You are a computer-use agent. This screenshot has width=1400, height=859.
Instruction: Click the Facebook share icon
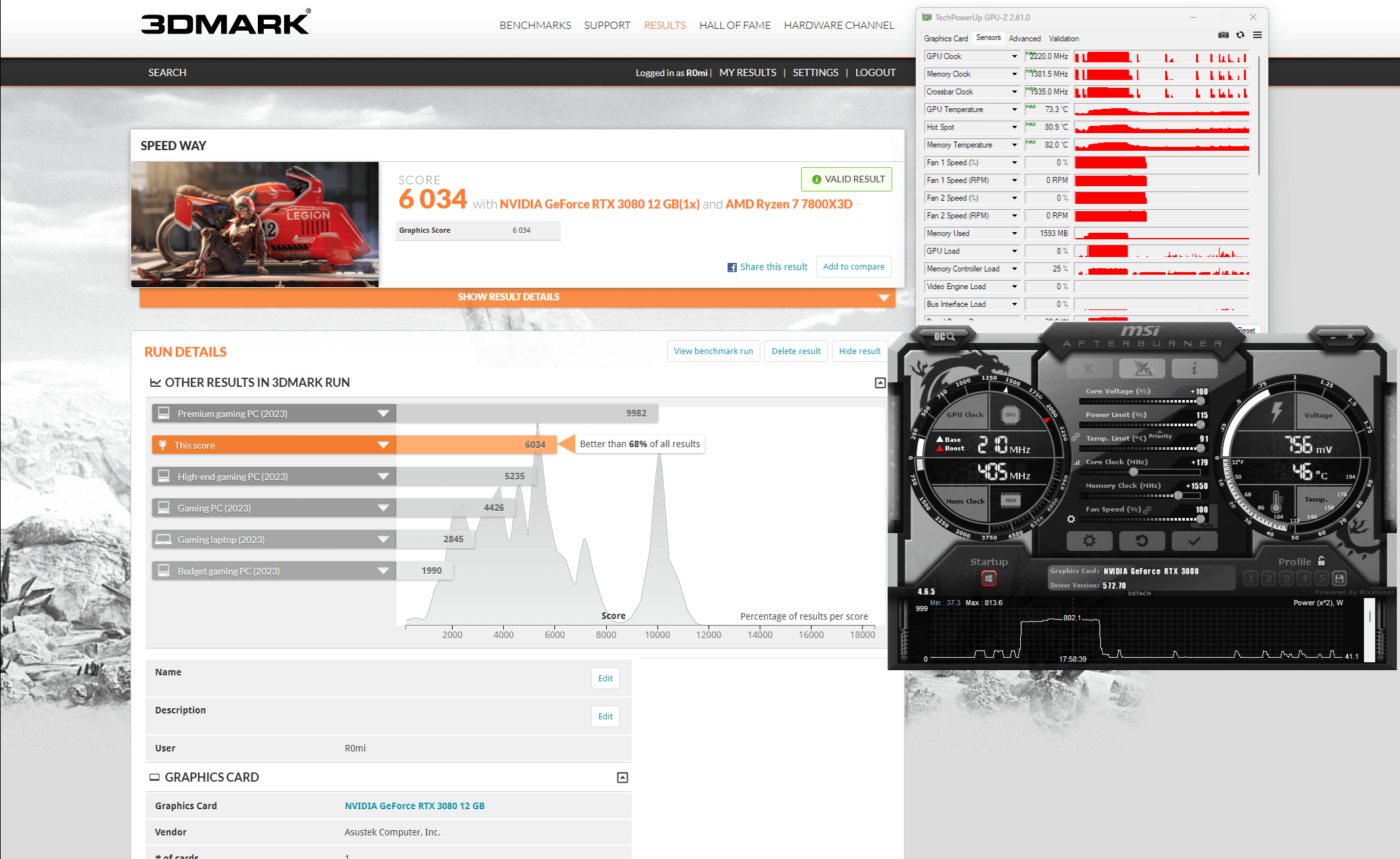pyautogui.click(x=732, y=268)
